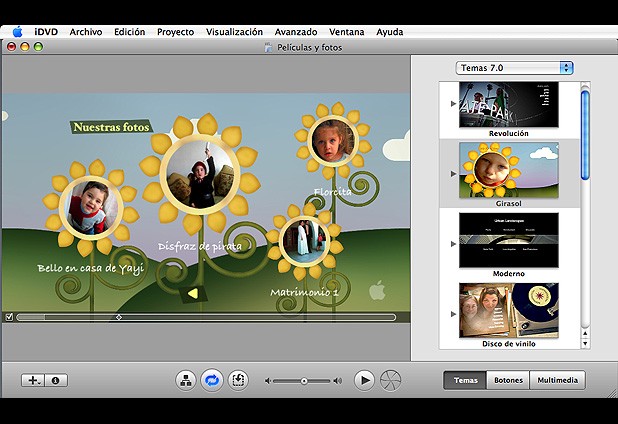Open the Edición menu
The image size is (618, 424).
130,32
